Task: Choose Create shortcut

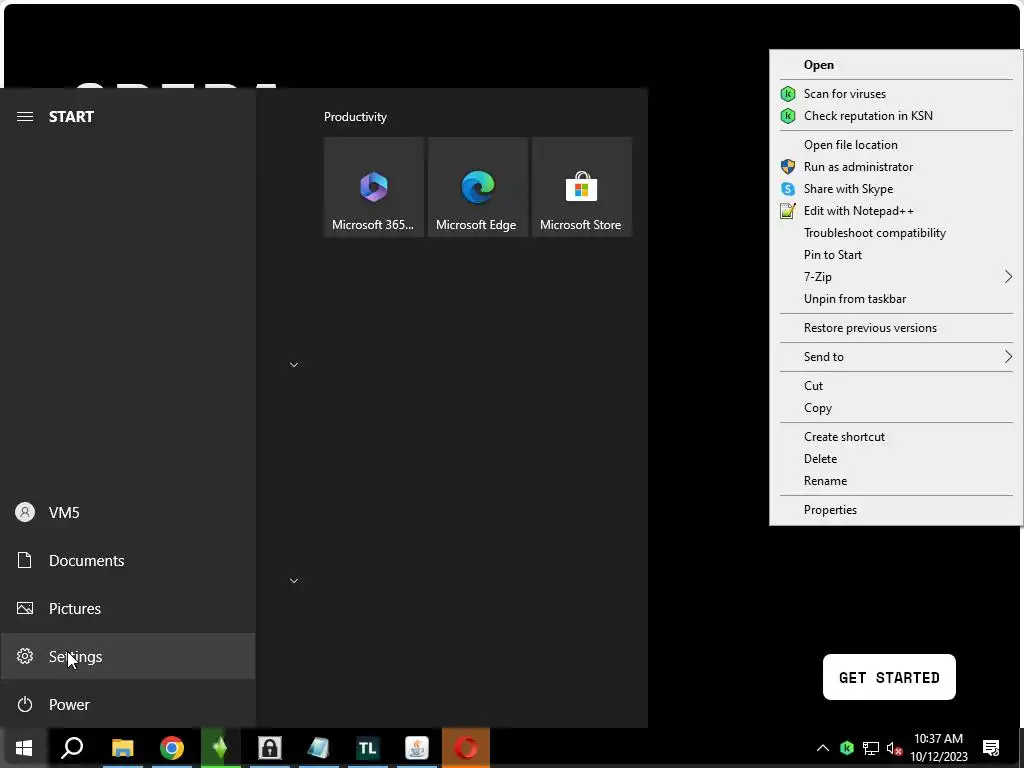Action: coord(896,437)
